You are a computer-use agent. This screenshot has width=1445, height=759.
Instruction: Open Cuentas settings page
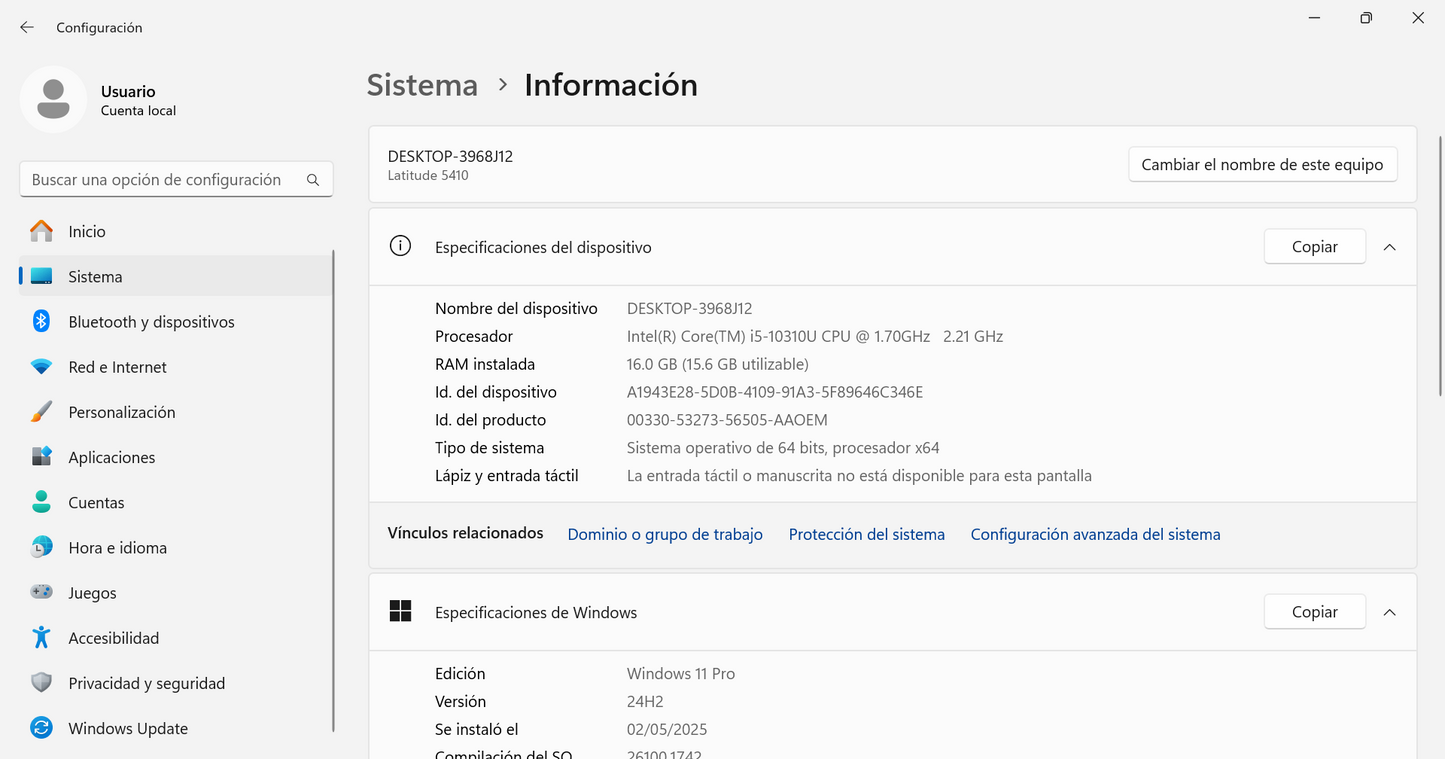point(96,502)
